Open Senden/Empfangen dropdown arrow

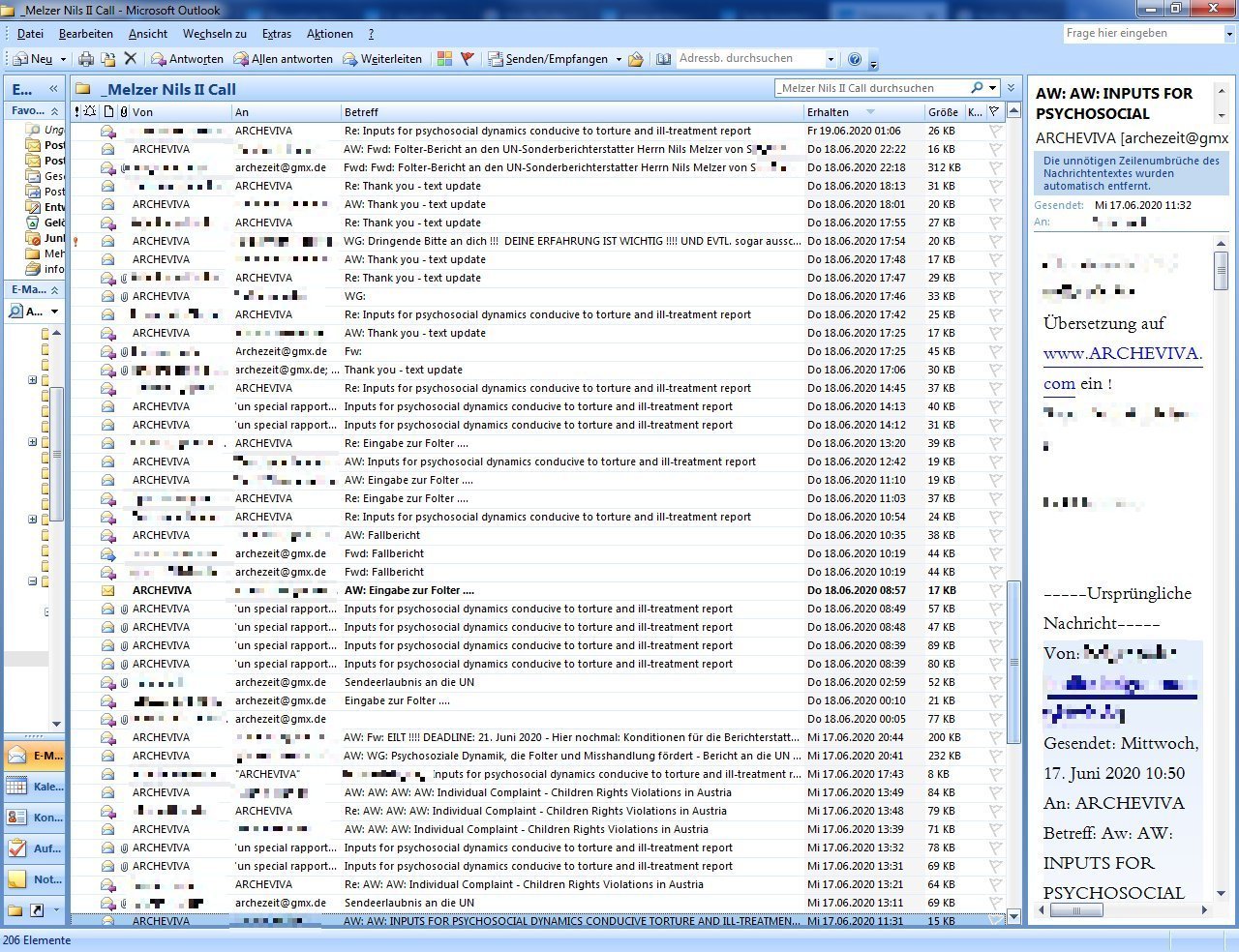coord(619,59)
